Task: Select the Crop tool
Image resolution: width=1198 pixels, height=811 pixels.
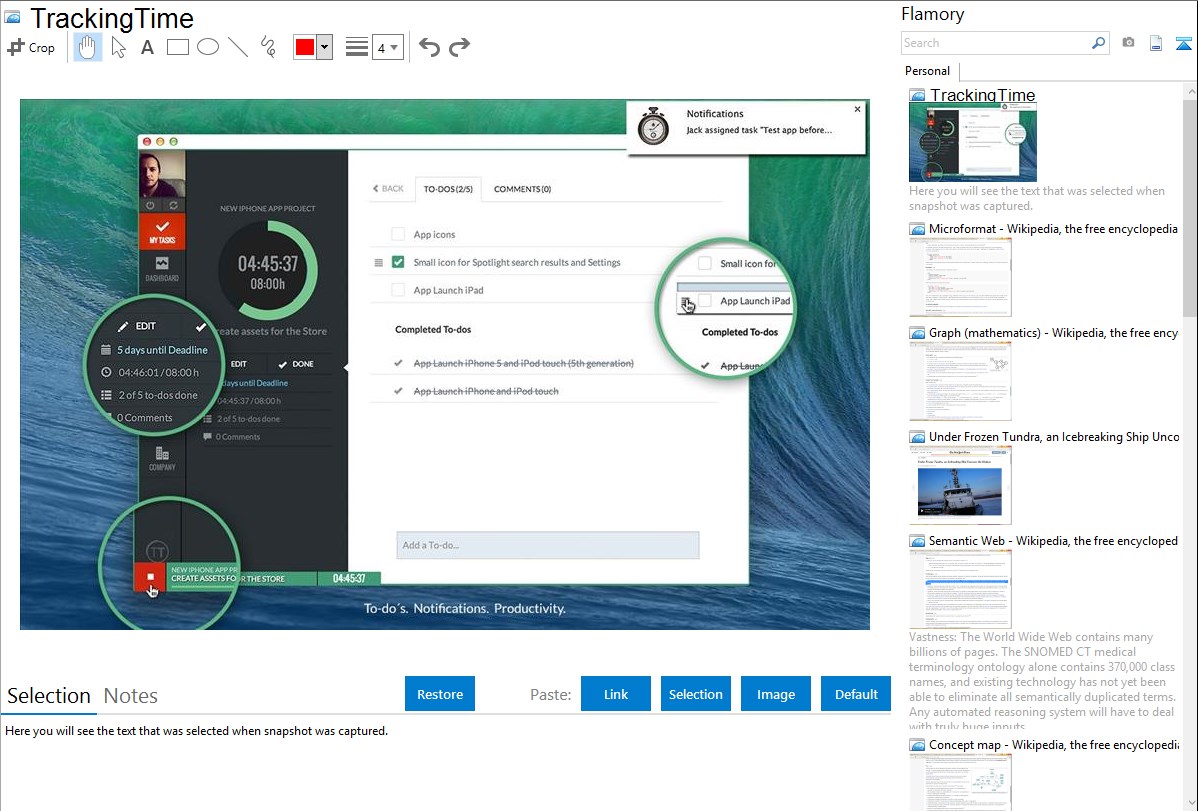Action: click(x=31, y=47)
